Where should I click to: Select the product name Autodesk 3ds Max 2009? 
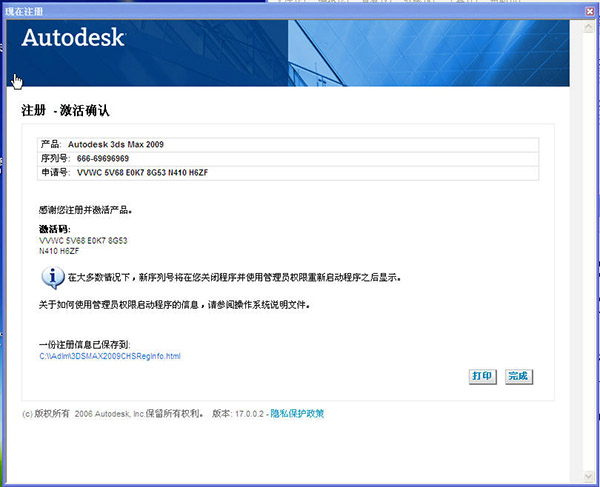pos(116,145)
